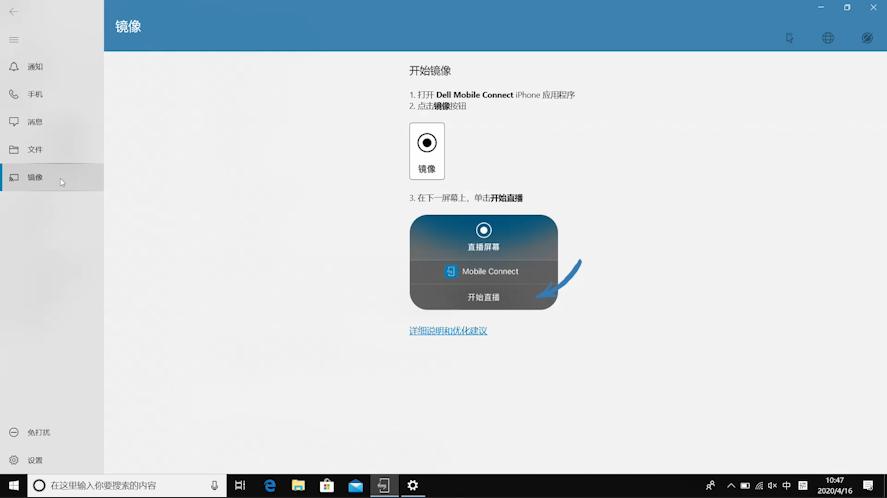Click the 中 input language indicator

tap(786, 486)
